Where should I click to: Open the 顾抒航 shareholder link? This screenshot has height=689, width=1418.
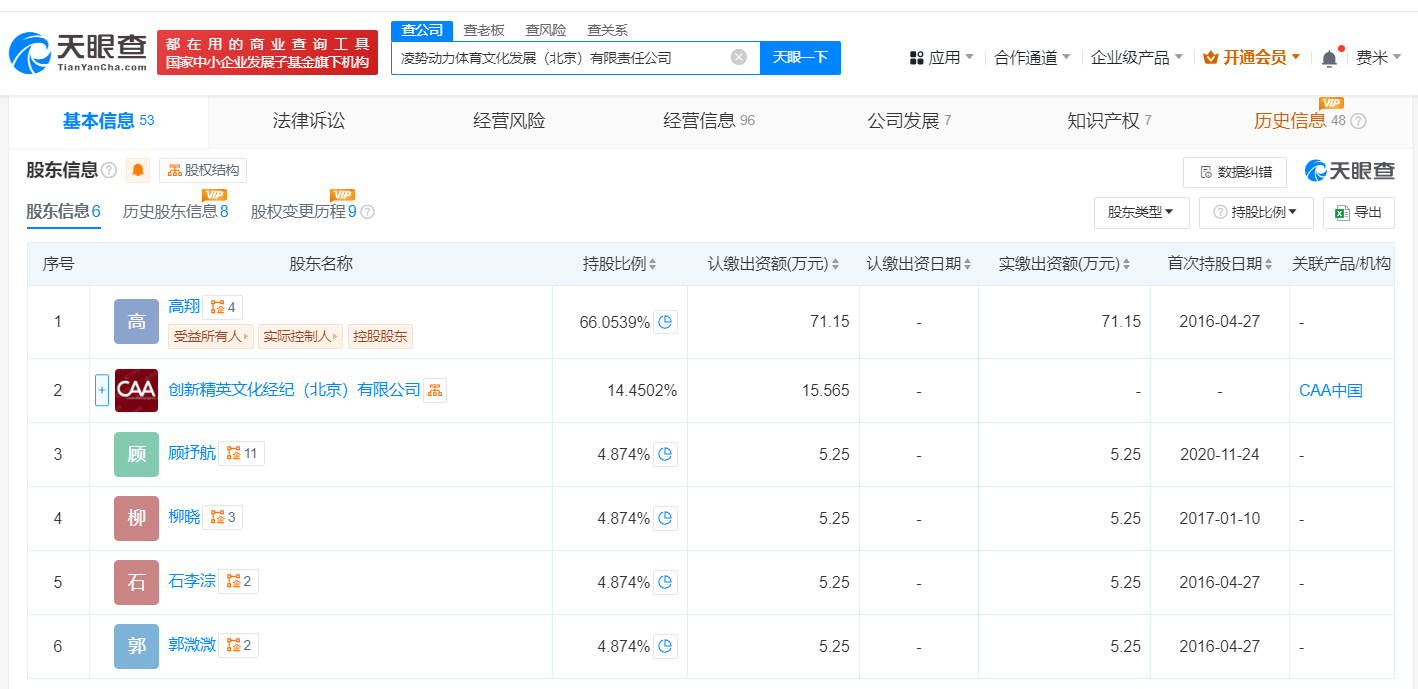[x=192, y=453]
